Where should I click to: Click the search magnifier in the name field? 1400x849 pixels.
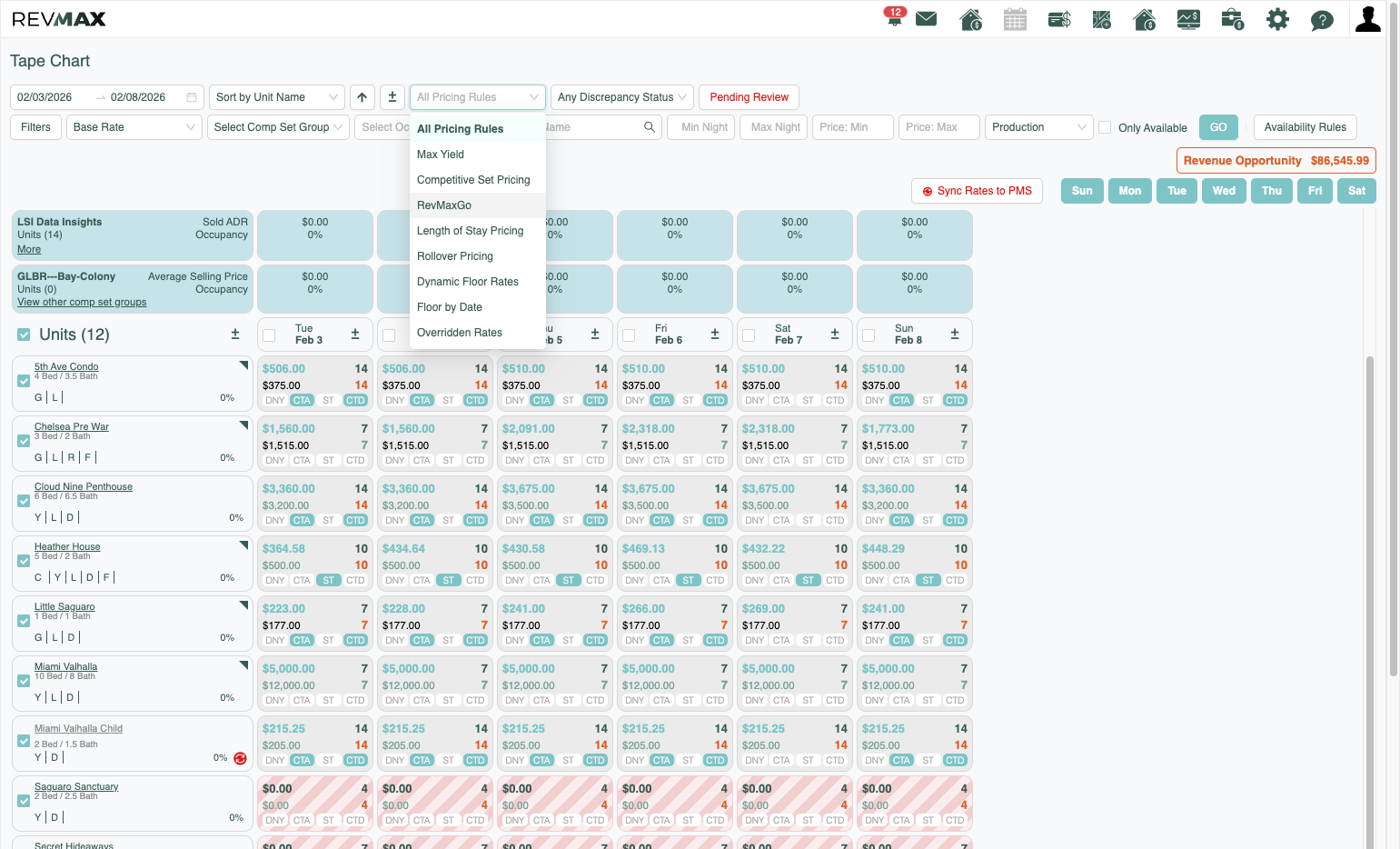click(650, 127)
